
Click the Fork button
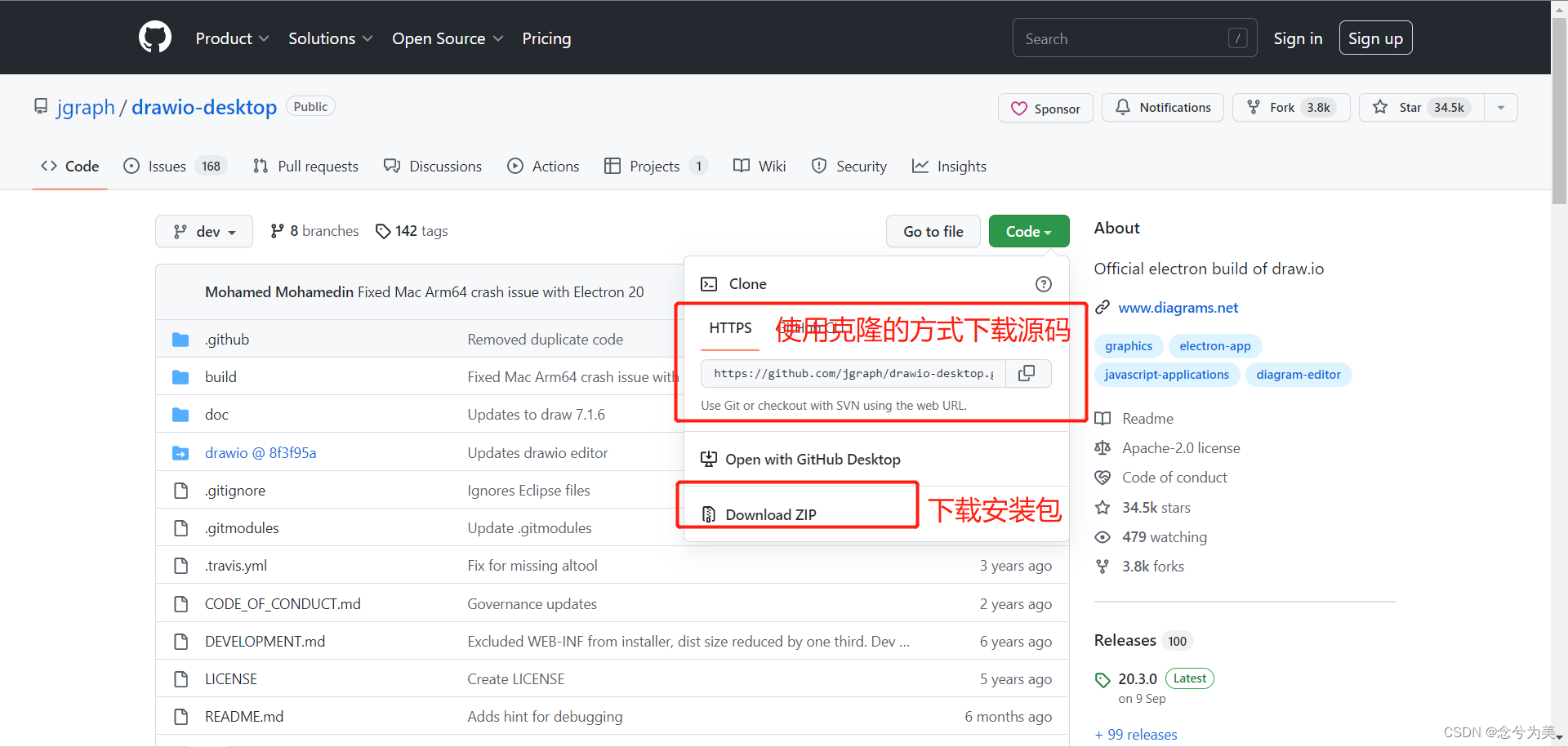click(x=1291, y=108)
